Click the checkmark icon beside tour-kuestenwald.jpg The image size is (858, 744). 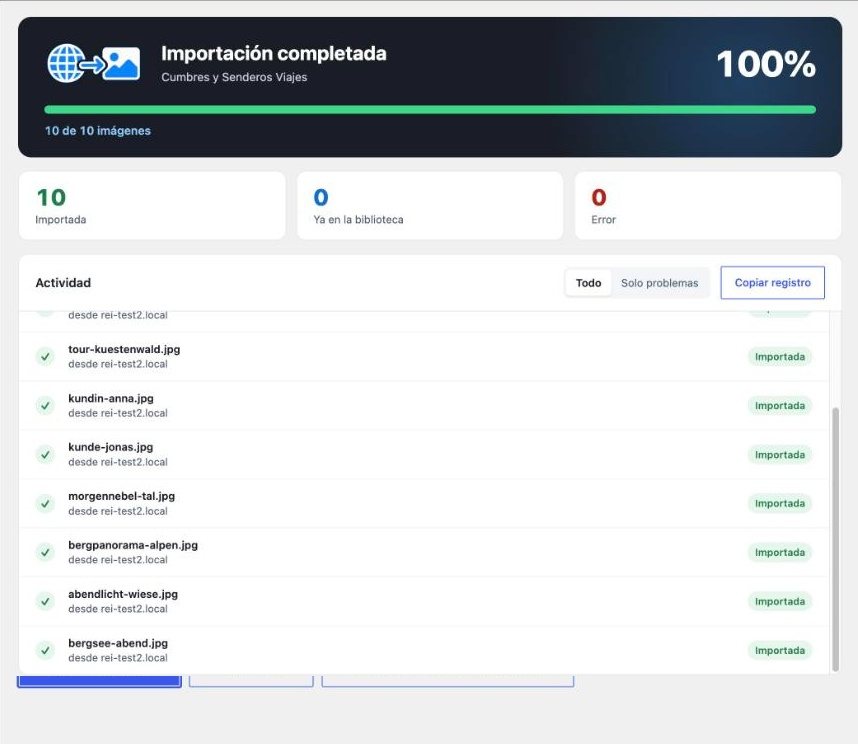tap(45, 357)
